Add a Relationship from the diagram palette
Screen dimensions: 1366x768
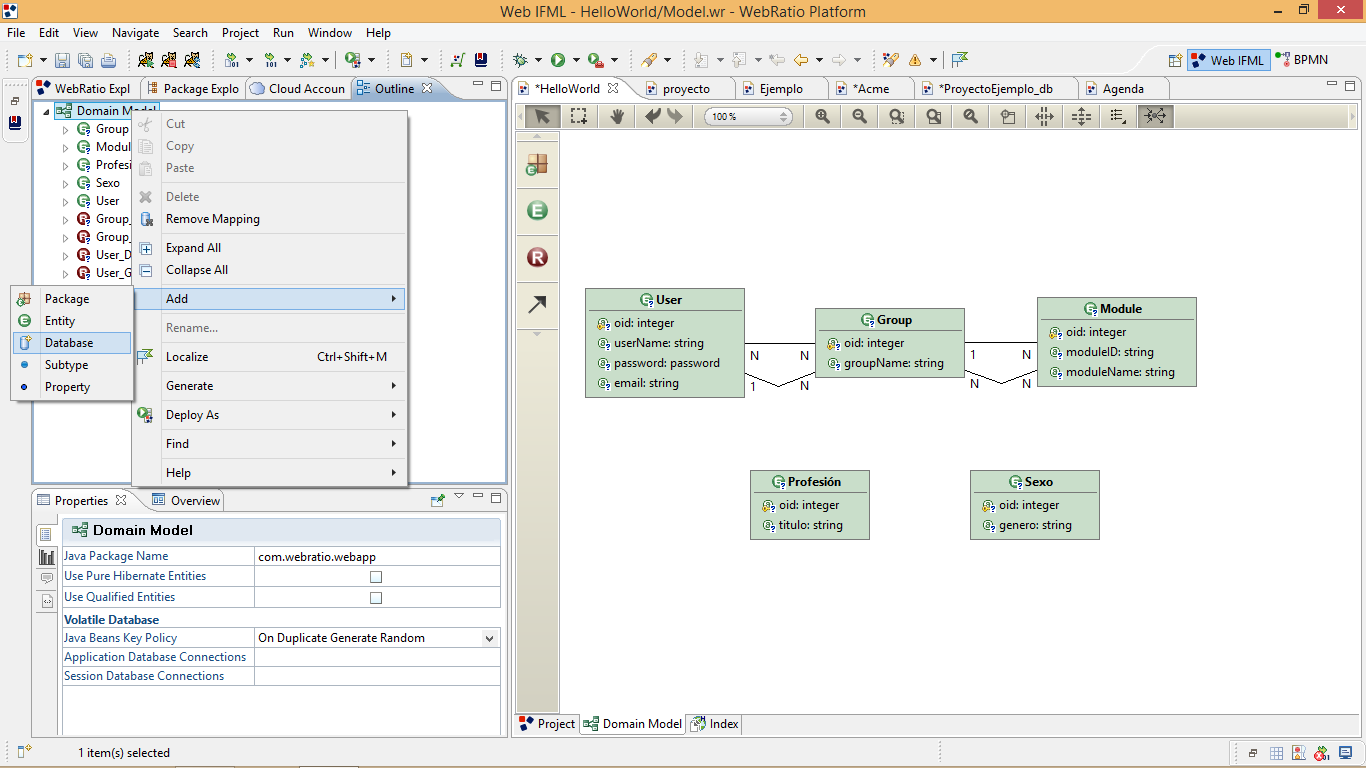click(538, 258)
